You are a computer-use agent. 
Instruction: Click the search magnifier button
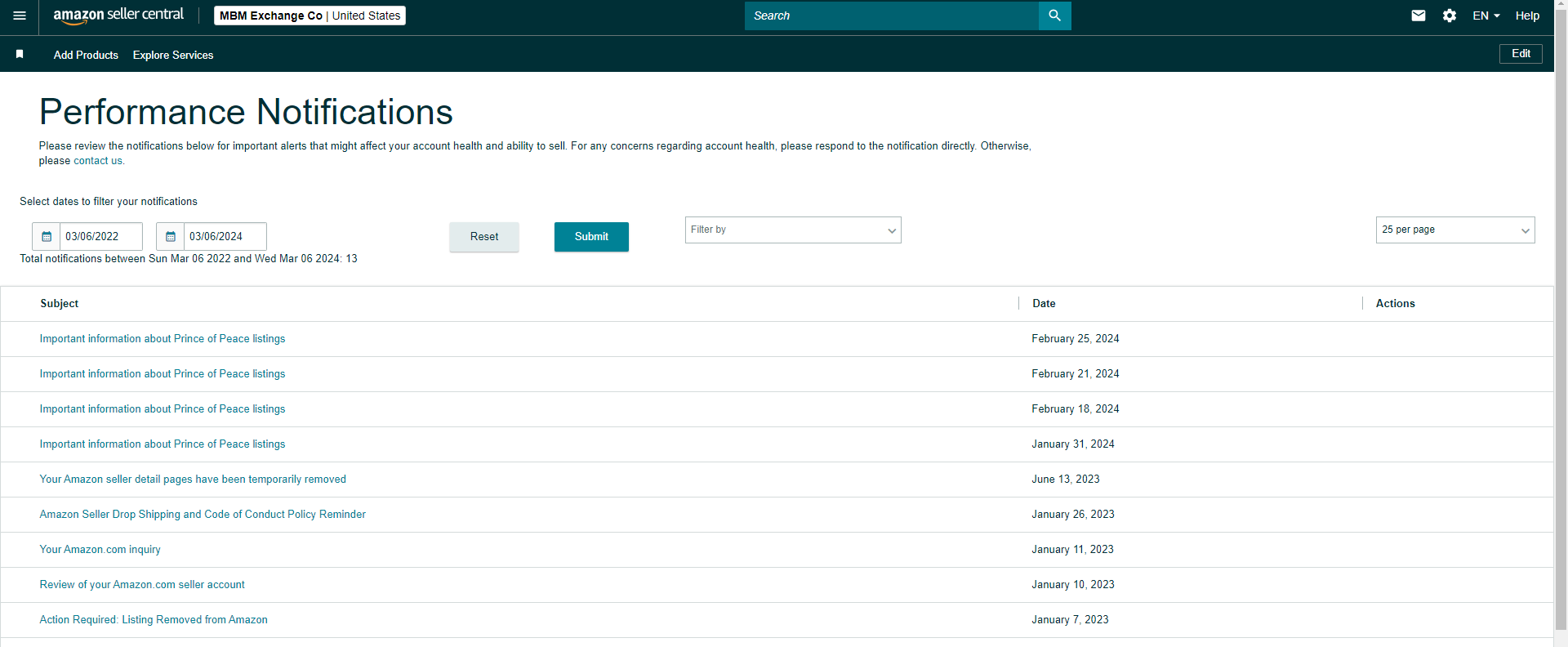pos(1054,16)
